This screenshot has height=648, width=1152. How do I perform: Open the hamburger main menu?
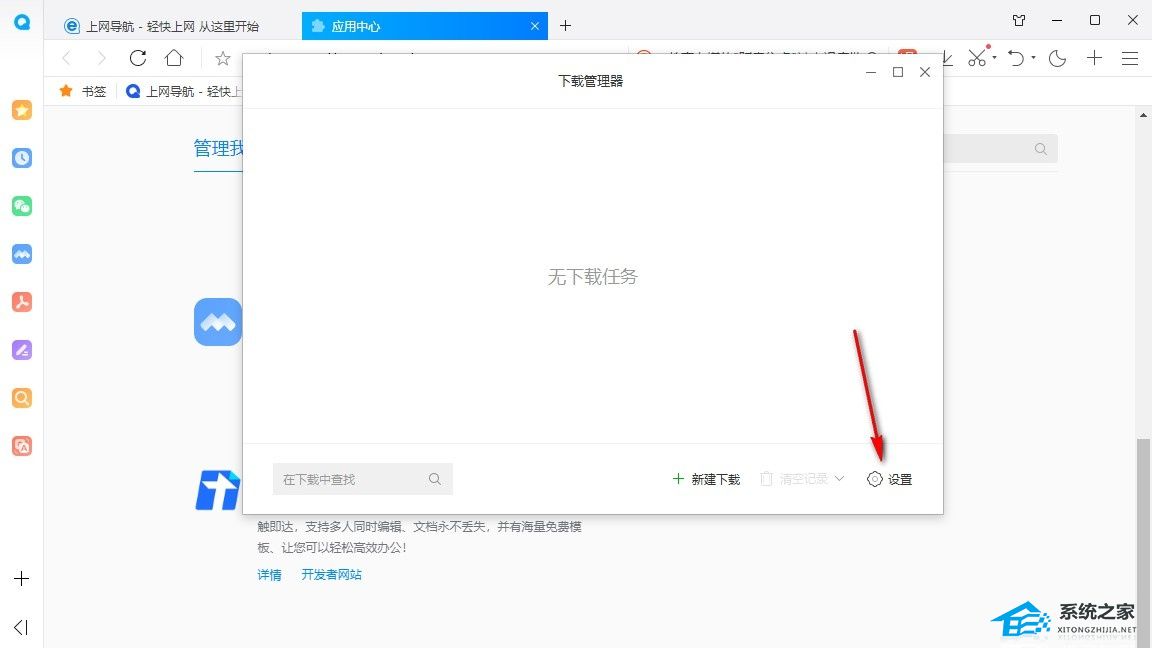coord(1130,58)
